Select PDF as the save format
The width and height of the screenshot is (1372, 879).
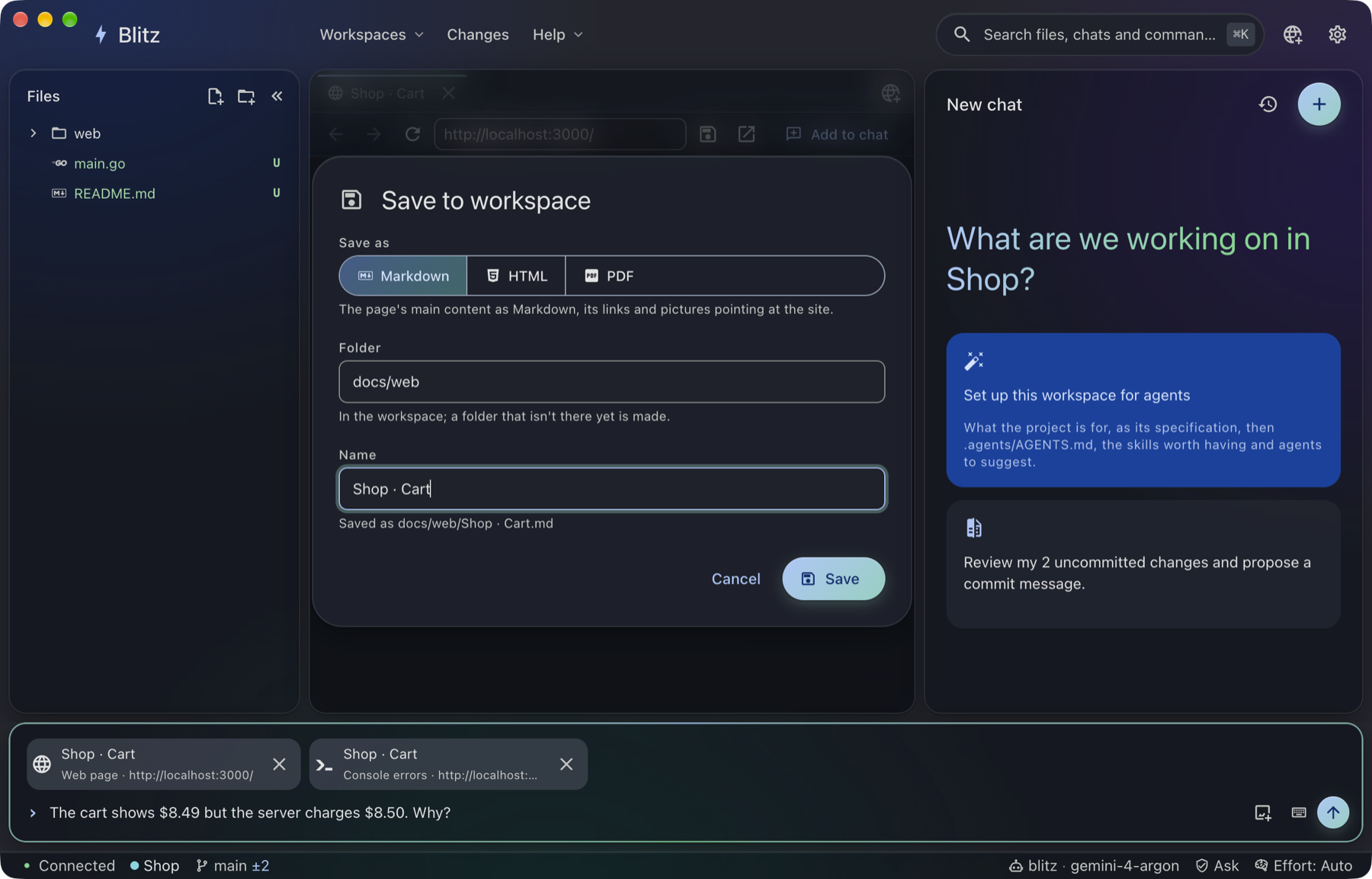click(x=608, y=276)
